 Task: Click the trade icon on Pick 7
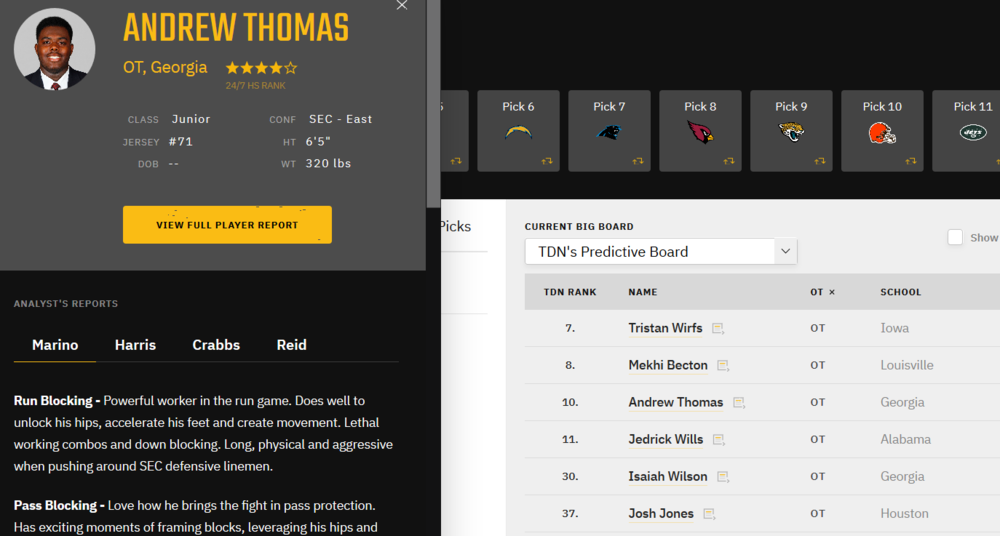[x=638, y=161]
